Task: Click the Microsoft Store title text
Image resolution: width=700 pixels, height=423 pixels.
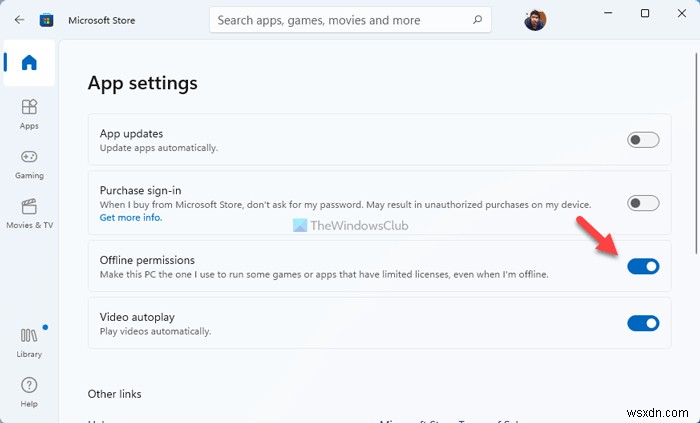Action: coord(101,21)
